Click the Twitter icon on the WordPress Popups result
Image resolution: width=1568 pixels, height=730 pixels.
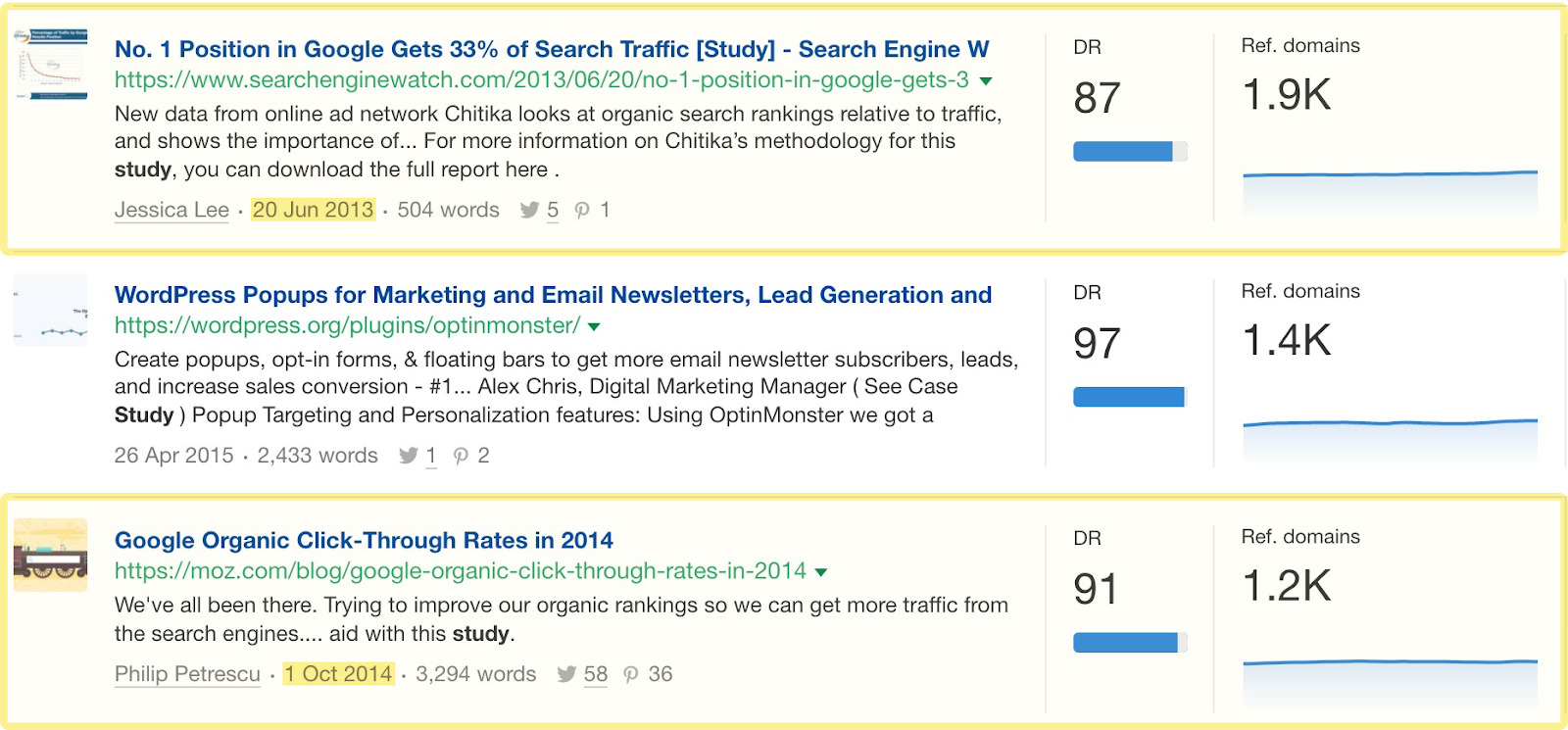tap(411, 456)
